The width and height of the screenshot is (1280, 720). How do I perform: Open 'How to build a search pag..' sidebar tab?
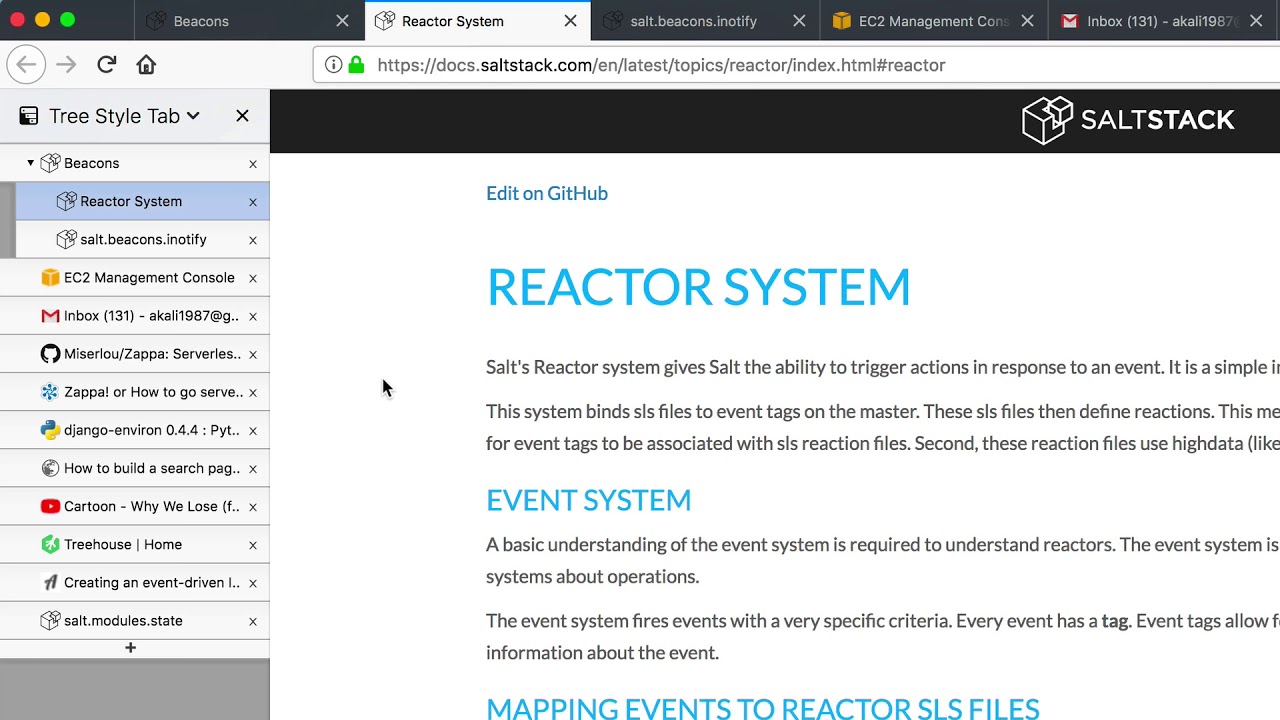135,468
